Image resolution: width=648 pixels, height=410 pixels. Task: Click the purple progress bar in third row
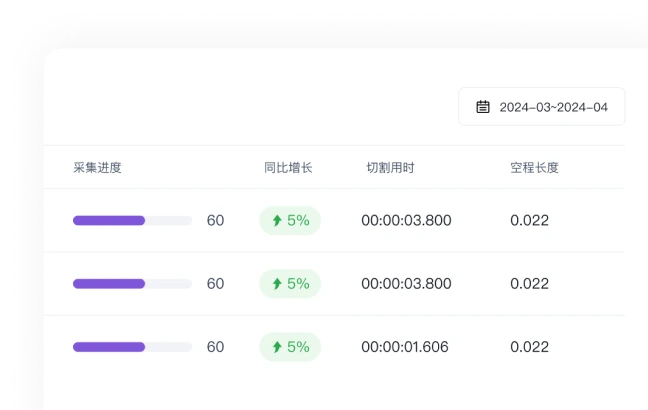pyautogui.click(x=110, y=347)
